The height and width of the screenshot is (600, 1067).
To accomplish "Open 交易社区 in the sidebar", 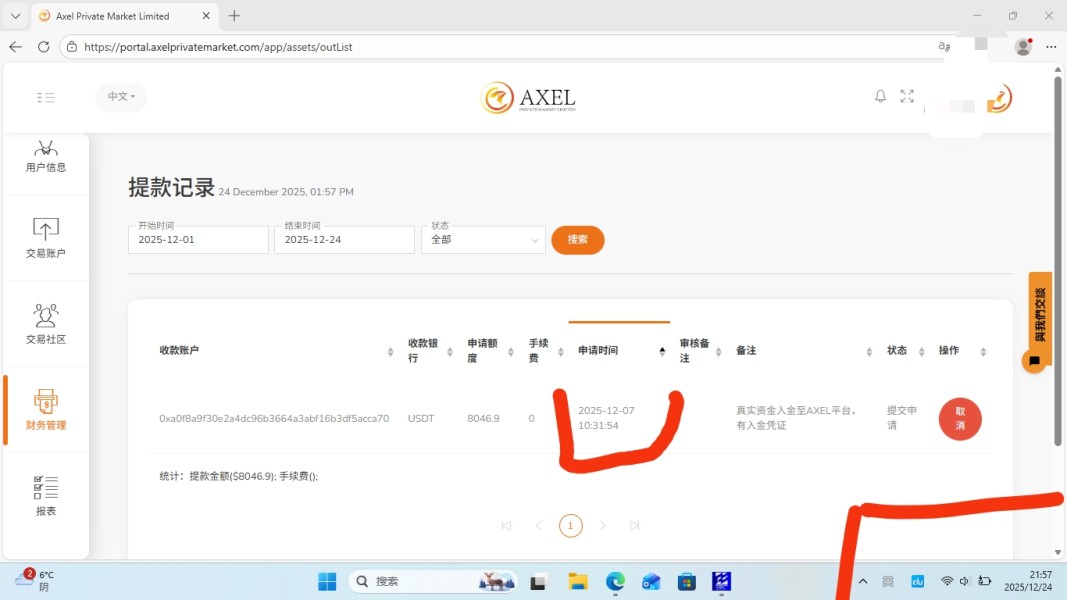I will tap(46, 324).
